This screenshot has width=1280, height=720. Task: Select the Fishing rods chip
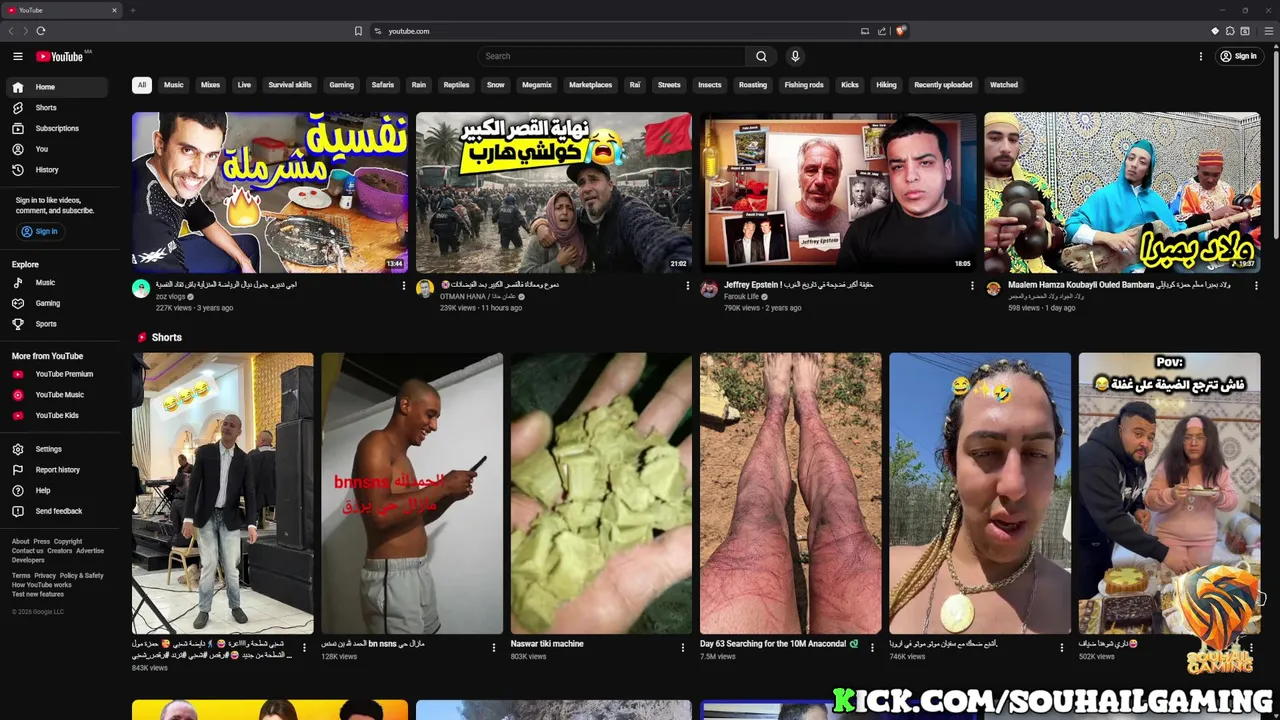coord(804,85)
